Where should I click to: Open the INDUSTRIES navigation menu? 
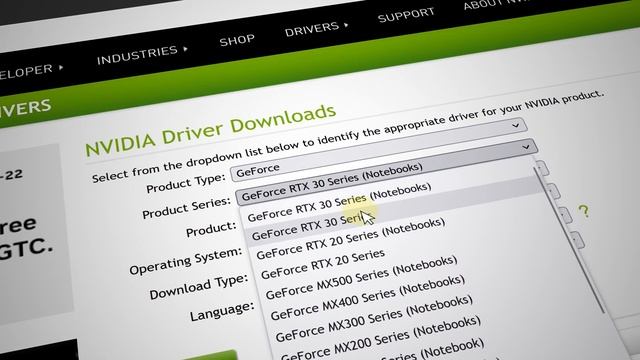[142, 54]
